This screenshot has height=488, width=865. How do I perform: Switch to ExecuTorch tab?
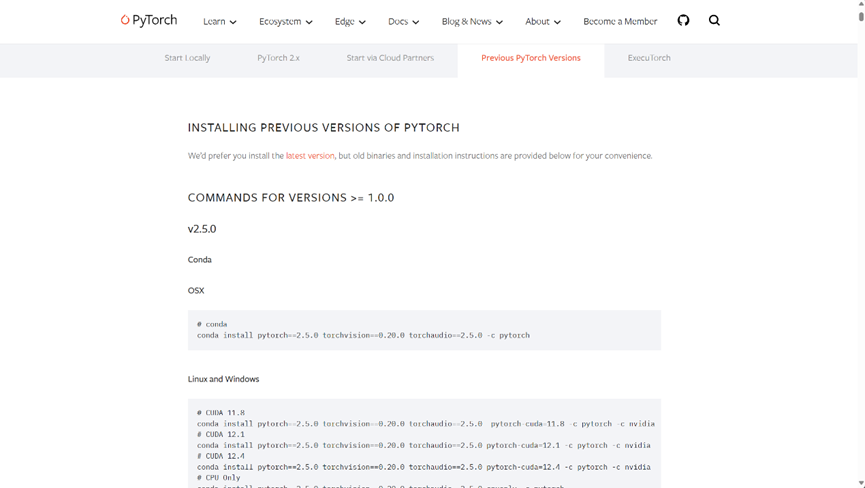click(x=649, y=58)
